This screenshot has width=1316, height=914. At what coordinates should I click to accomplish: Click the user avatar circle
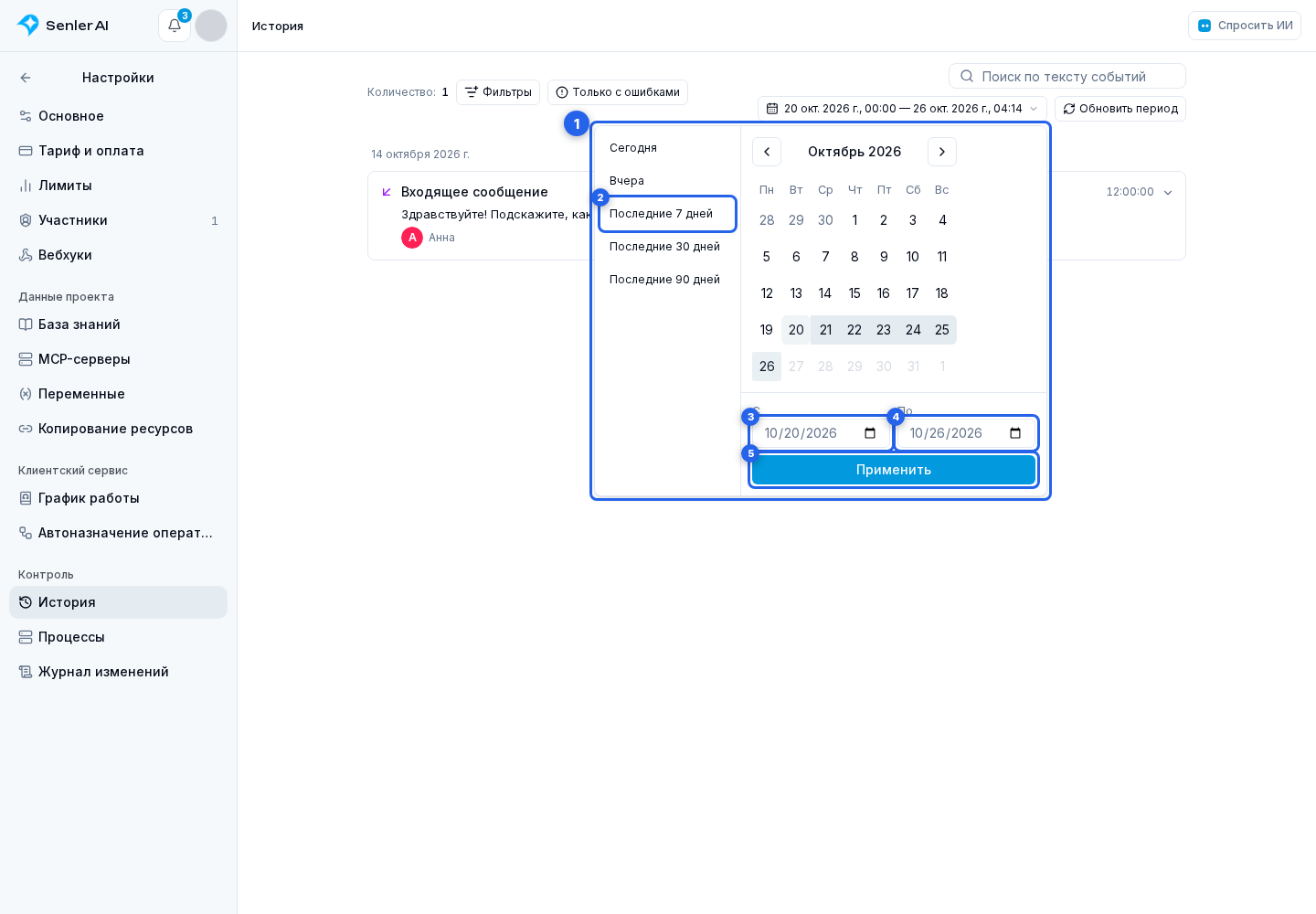(211, 26)
